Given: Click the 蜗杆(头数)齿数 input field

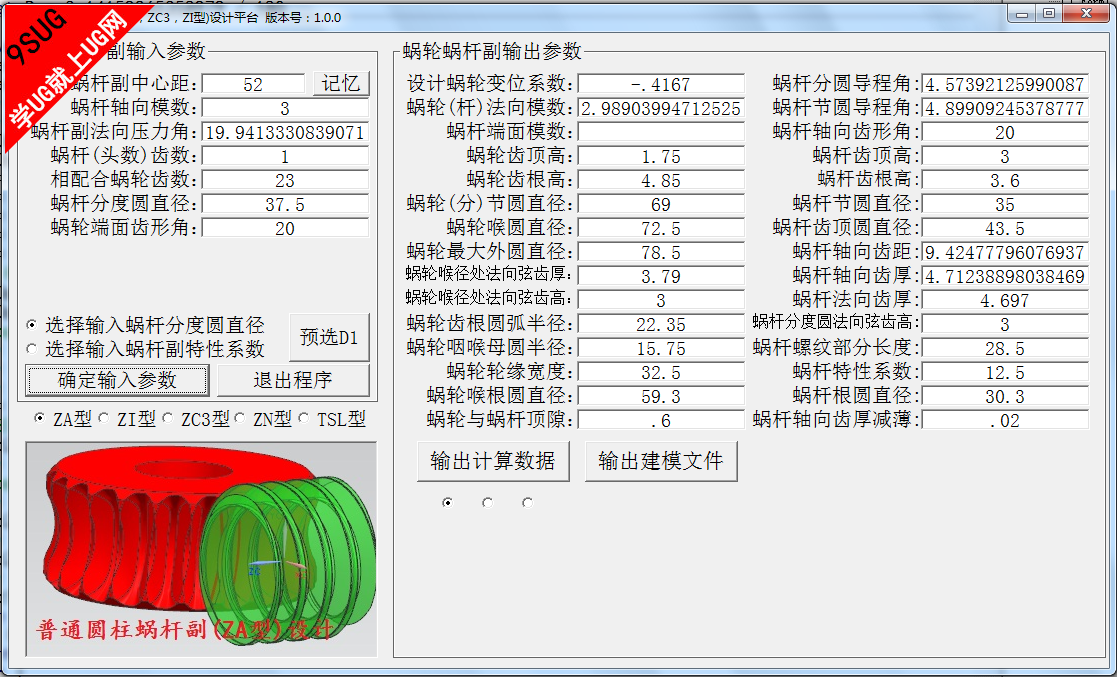Looking at the screenshot, I should (x=285, y=156).
